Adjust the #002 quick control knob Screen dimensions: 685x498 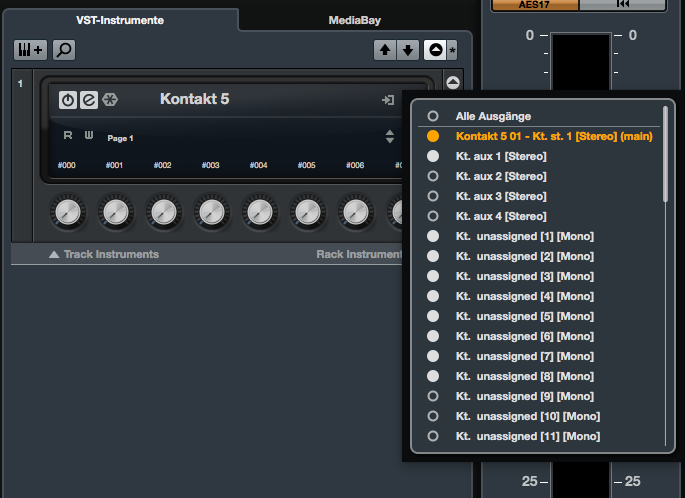pos(164,212)
